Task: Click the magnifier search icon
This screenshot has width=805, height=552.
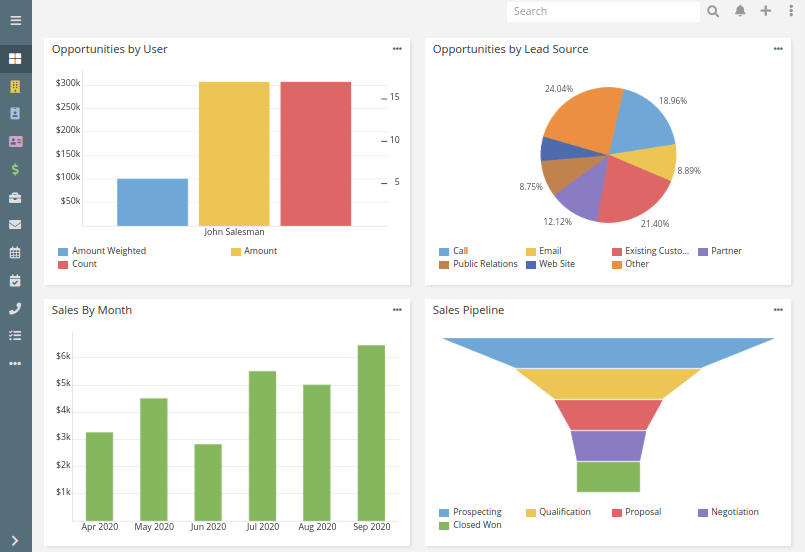Action: pyautogui.click(x=713, y=11)
